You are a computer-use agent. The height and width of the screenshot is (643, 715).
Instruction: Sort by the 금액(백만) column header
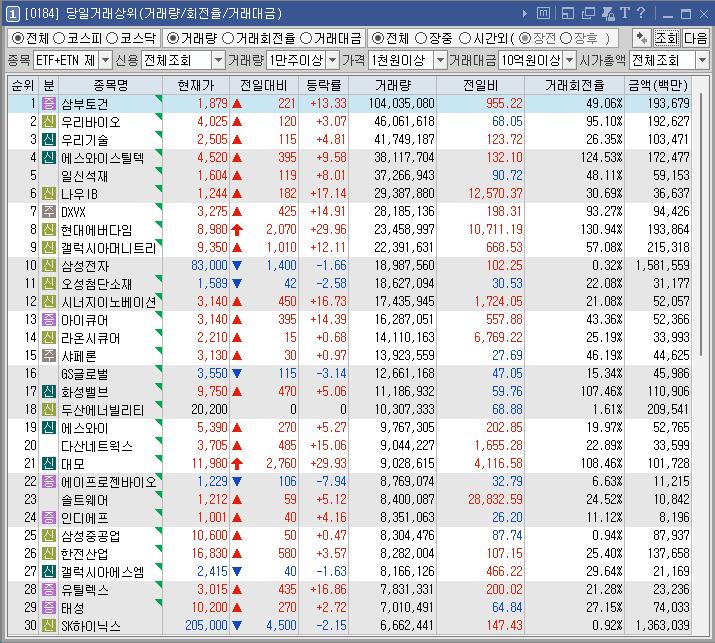click(x=658, y=85)
